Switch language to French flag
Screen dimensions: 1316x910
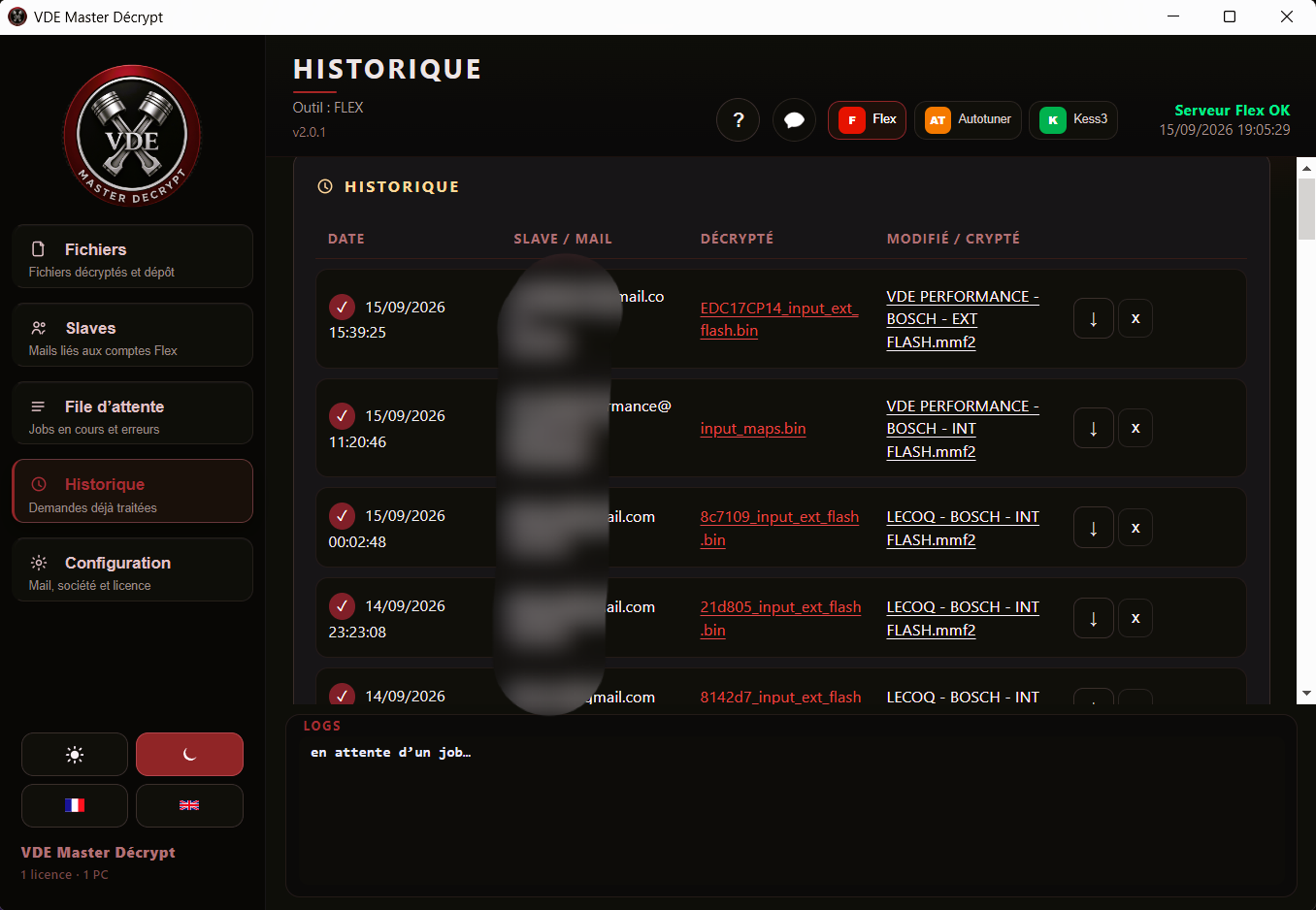(x=75, y=805)
